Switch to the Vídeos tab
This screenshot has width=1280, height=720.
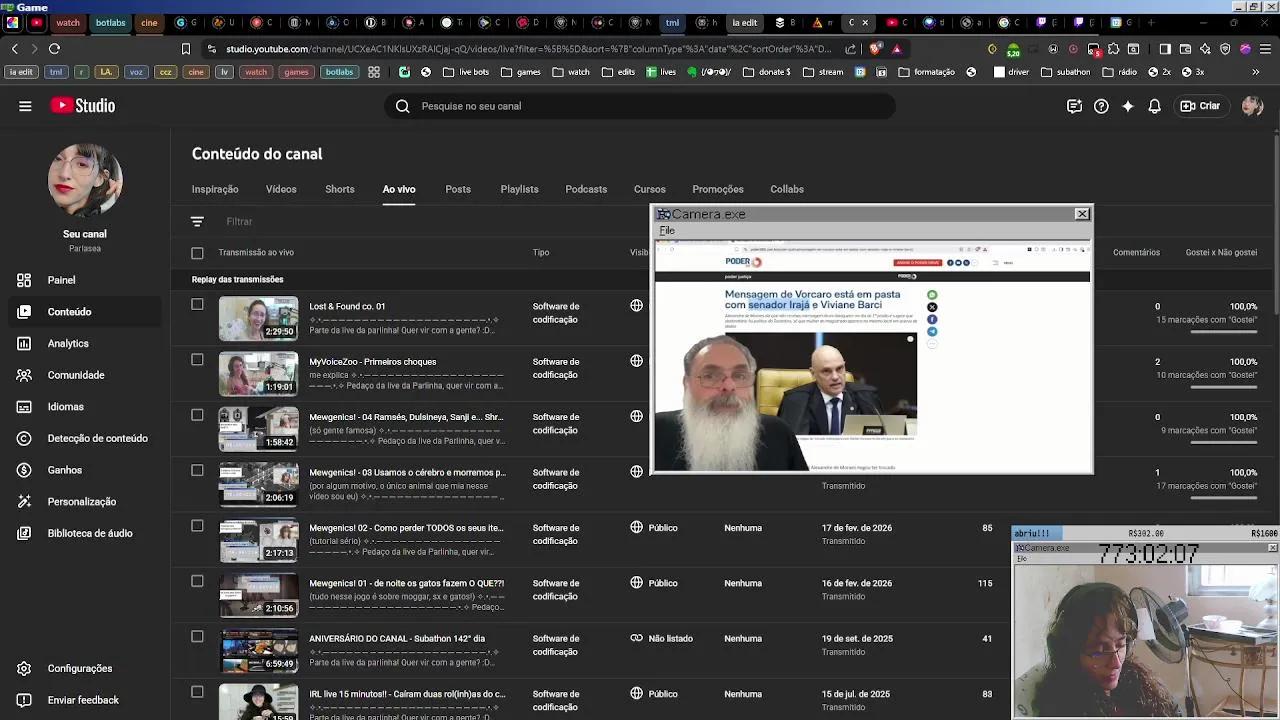[x=281, y=189]
